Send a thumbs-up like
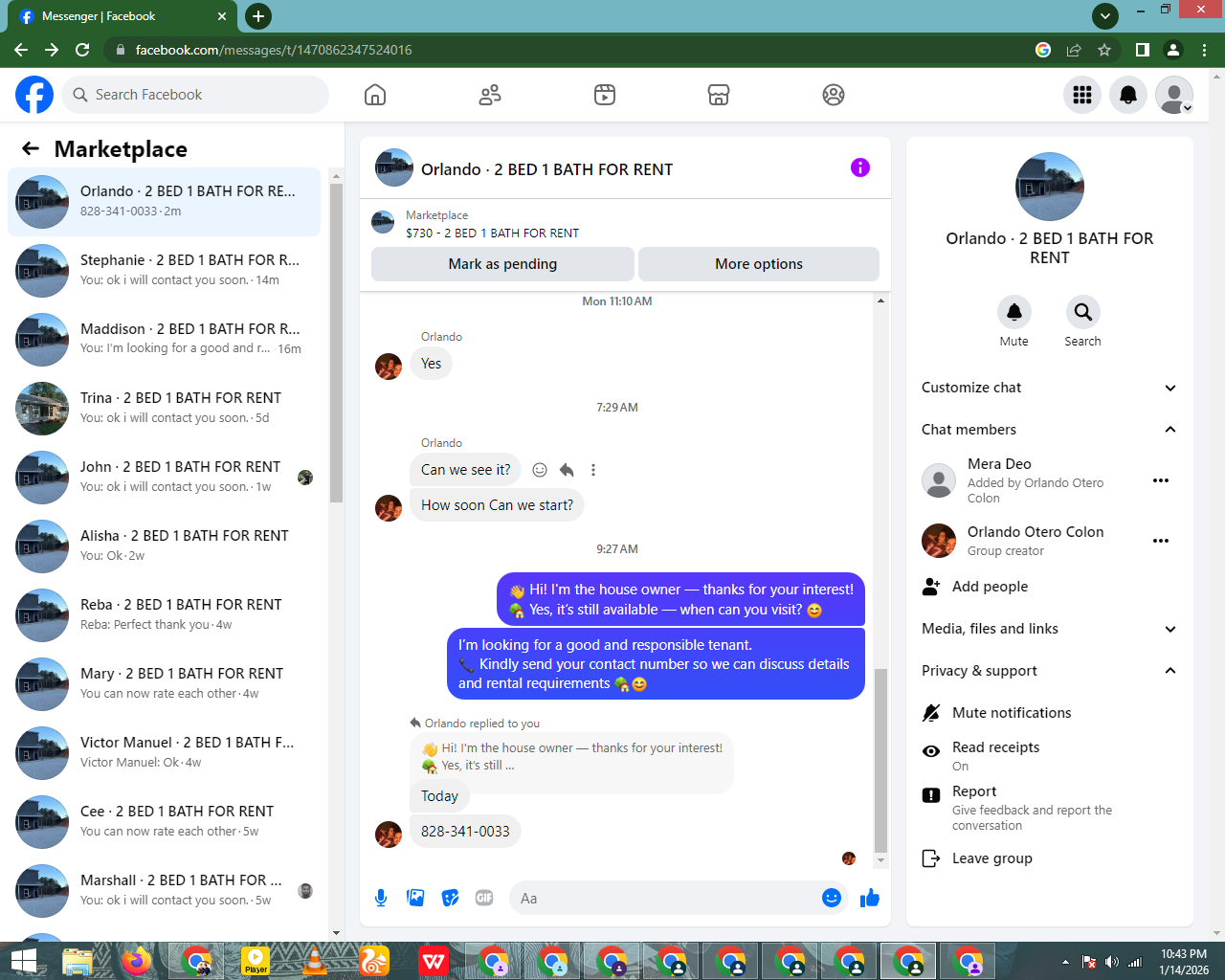Screen dimensions: 1225x980 tap(870, 898)
